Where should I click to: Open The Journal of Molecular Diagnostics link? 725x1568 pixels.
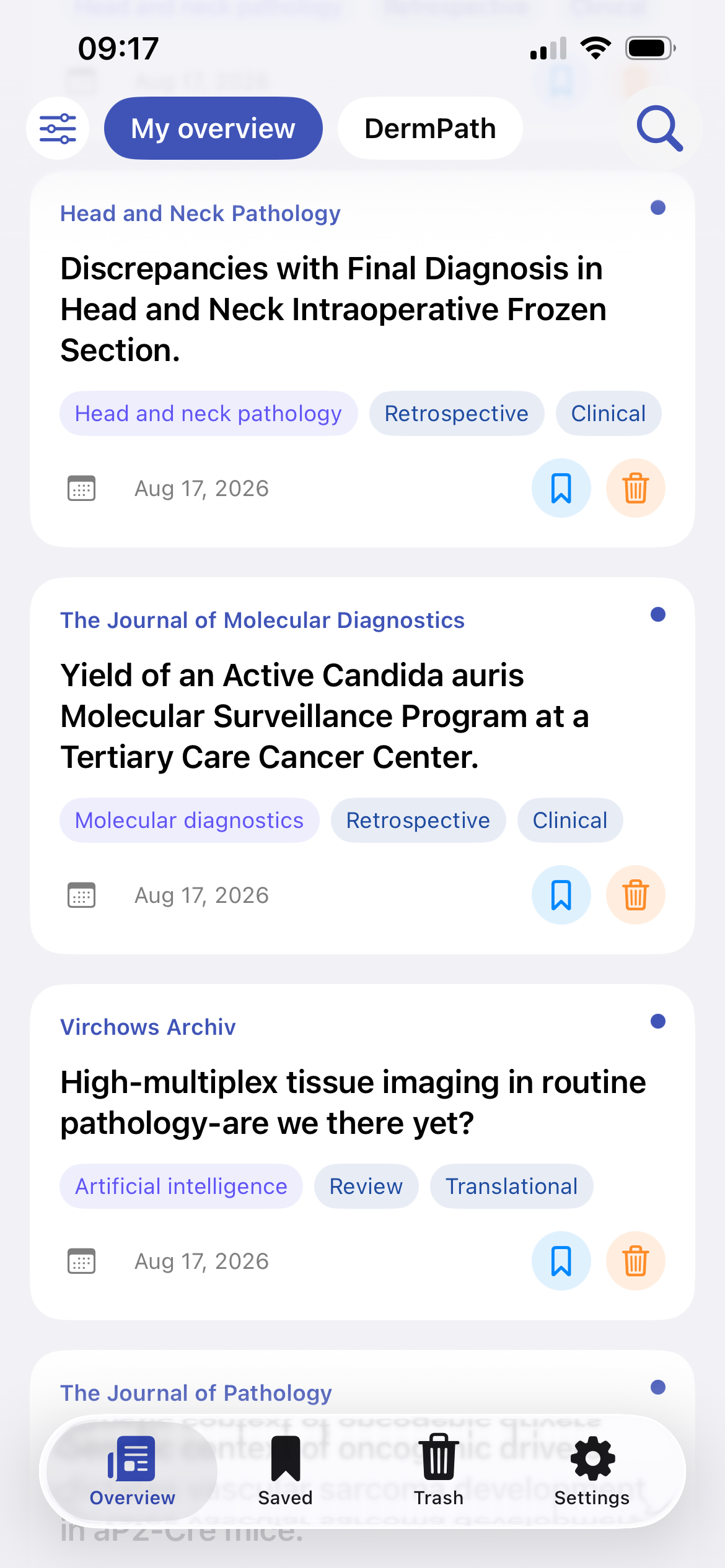[262, 620]
